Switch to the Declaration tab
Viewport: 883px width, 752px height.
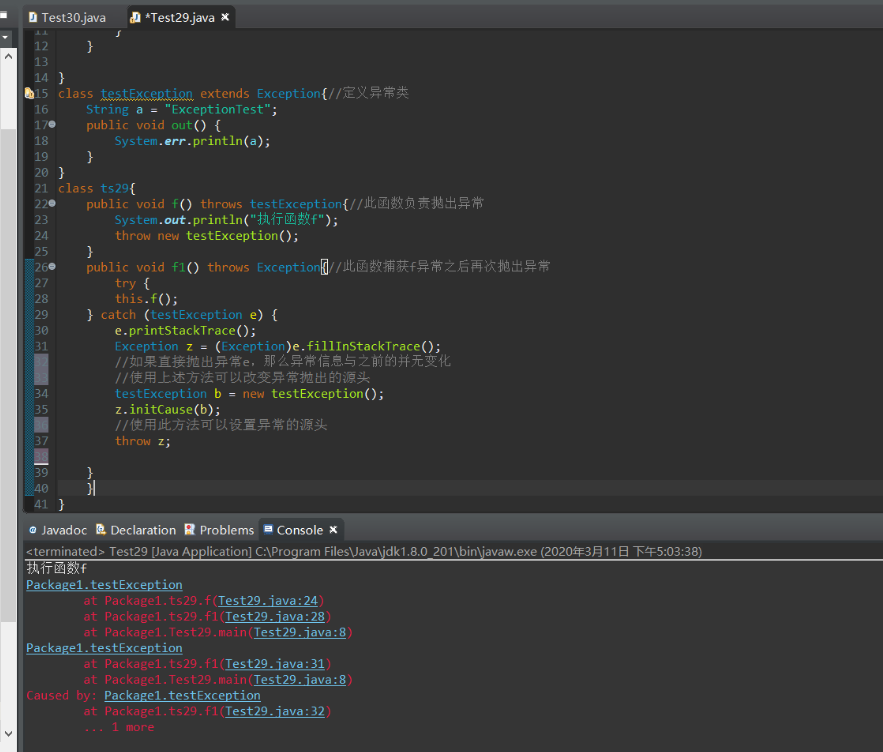click(142, 530)
